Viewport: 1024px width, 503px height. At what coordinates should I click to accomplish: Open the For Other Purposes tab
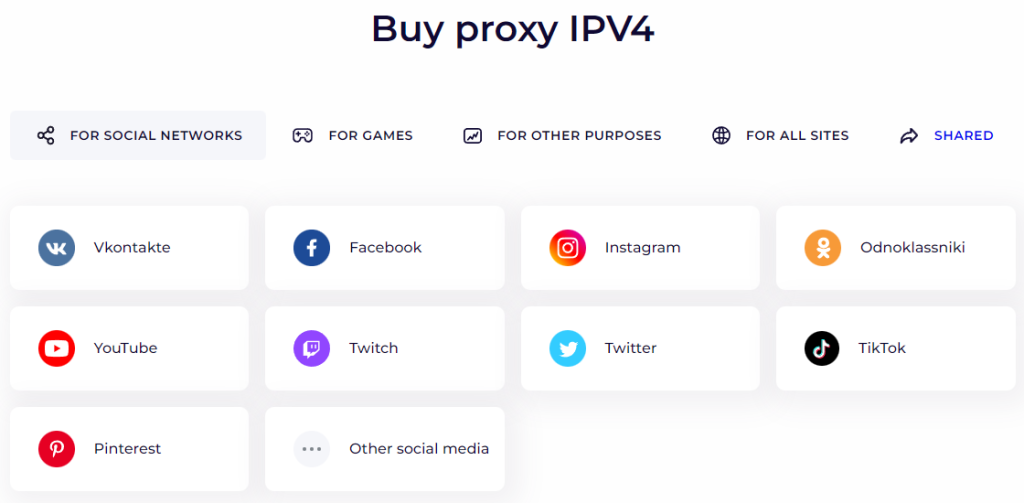coord(562,136)
